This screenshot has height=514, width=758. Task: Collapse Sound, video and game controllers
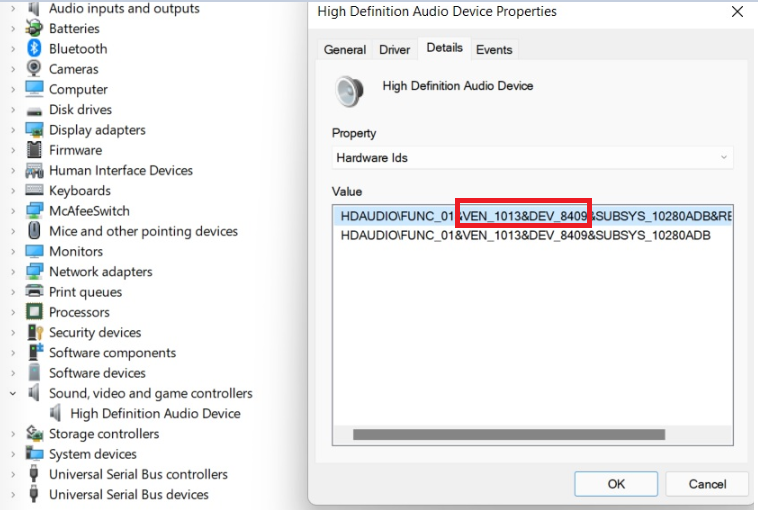tap(13, 393)
